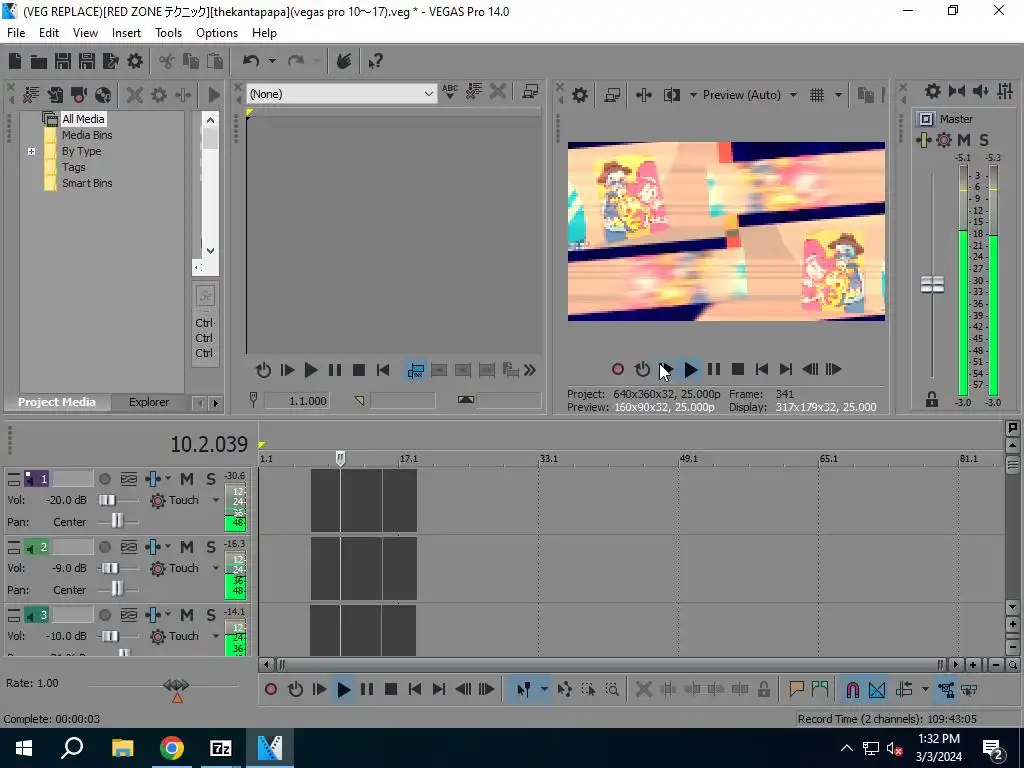This screenshot has height=768, width=1024.
Task: Open the Tools menu
Action: (168, 33)
